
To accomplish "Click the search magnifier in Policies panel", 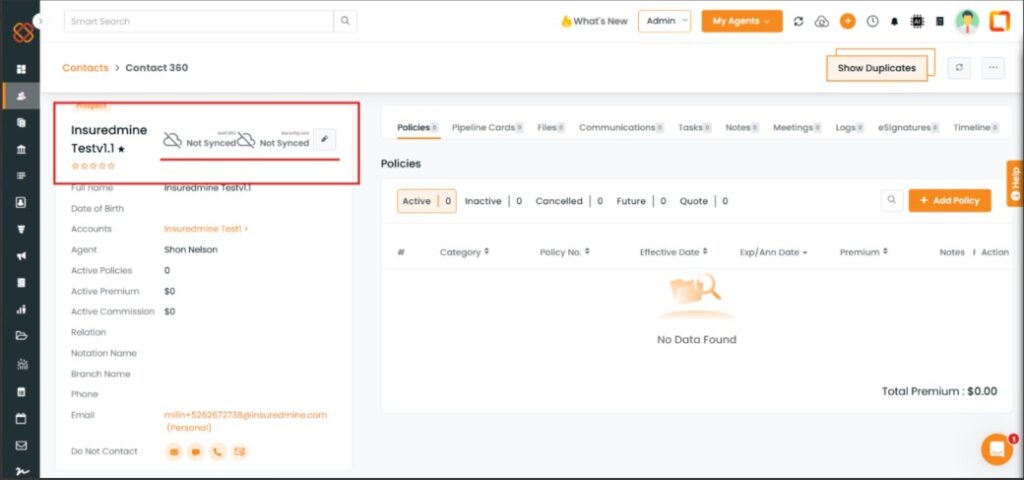I will (x=892, y=201).
